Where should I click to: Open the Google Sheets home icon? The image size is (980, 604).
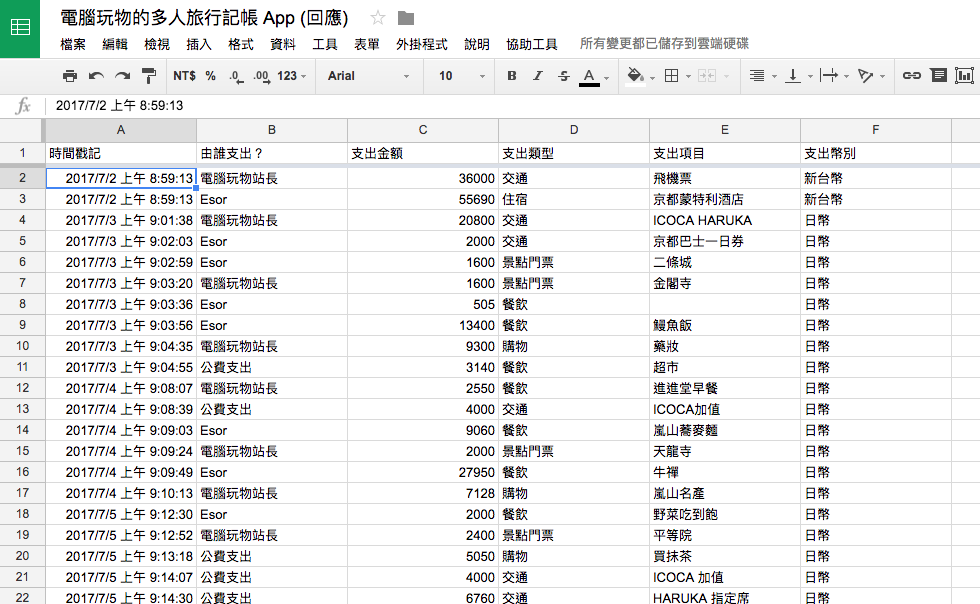(x=20, y=28)
